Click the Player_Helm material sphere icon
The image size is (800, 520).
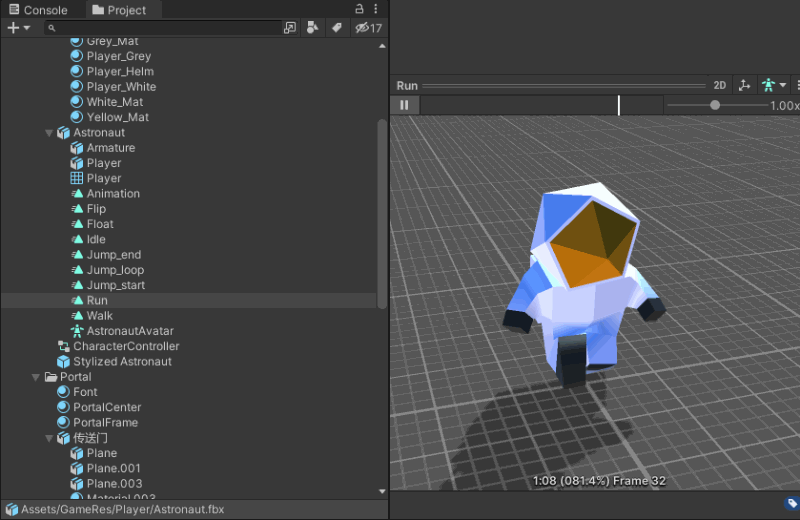pyautogui.click(x=77, y=71)
